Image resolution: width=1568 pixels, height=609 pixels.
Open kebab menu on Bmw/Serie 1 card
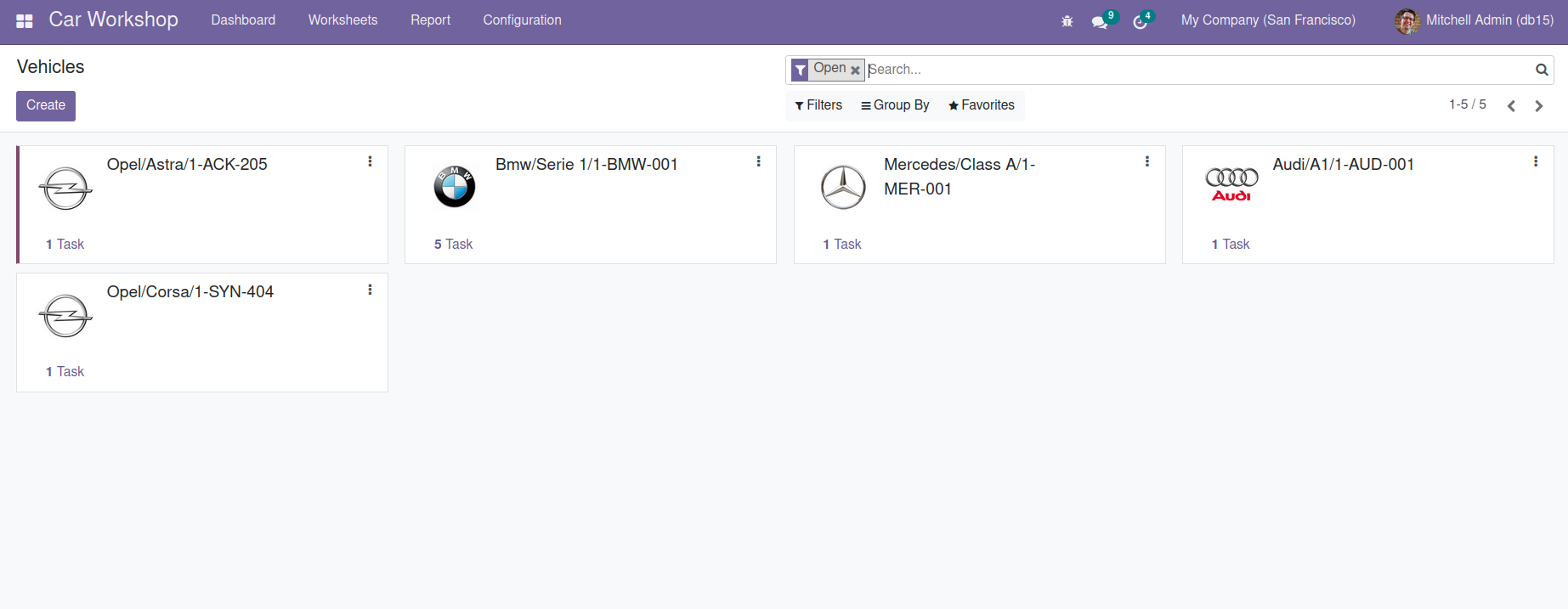point(759,161)
